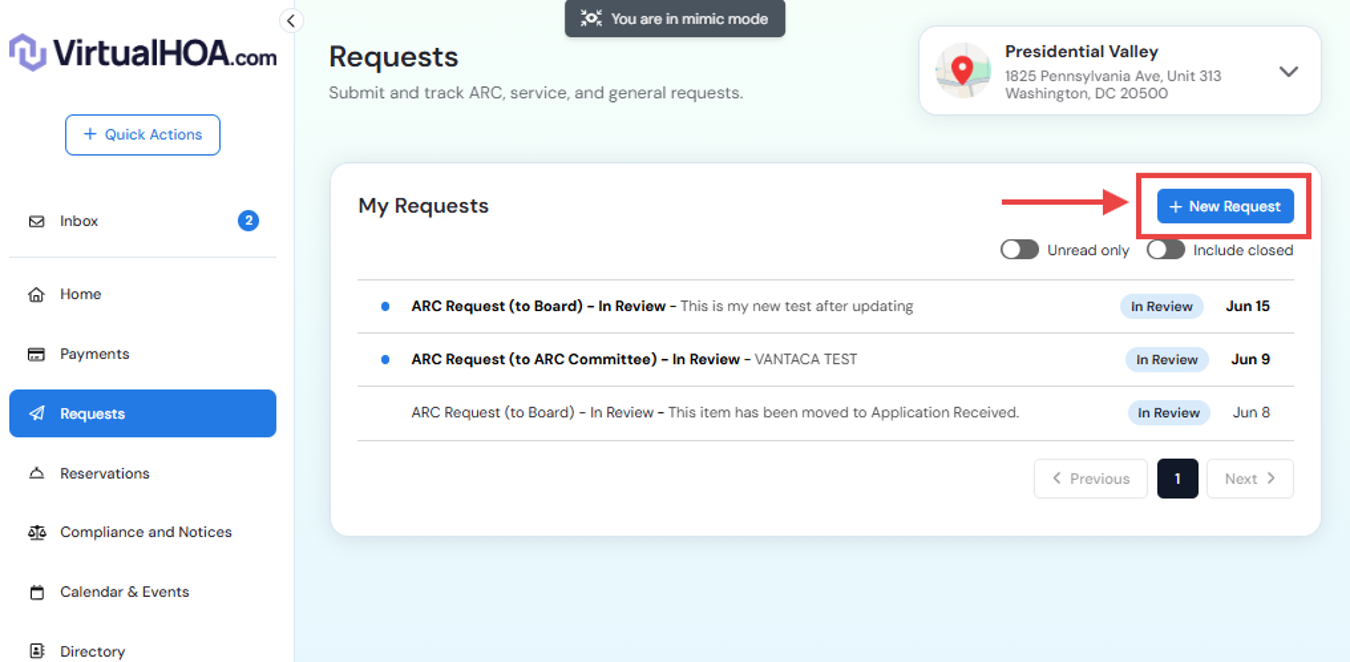Toggle the Unread only switch
This screenshot has height=662, width=1350.
click(1020, 250)
